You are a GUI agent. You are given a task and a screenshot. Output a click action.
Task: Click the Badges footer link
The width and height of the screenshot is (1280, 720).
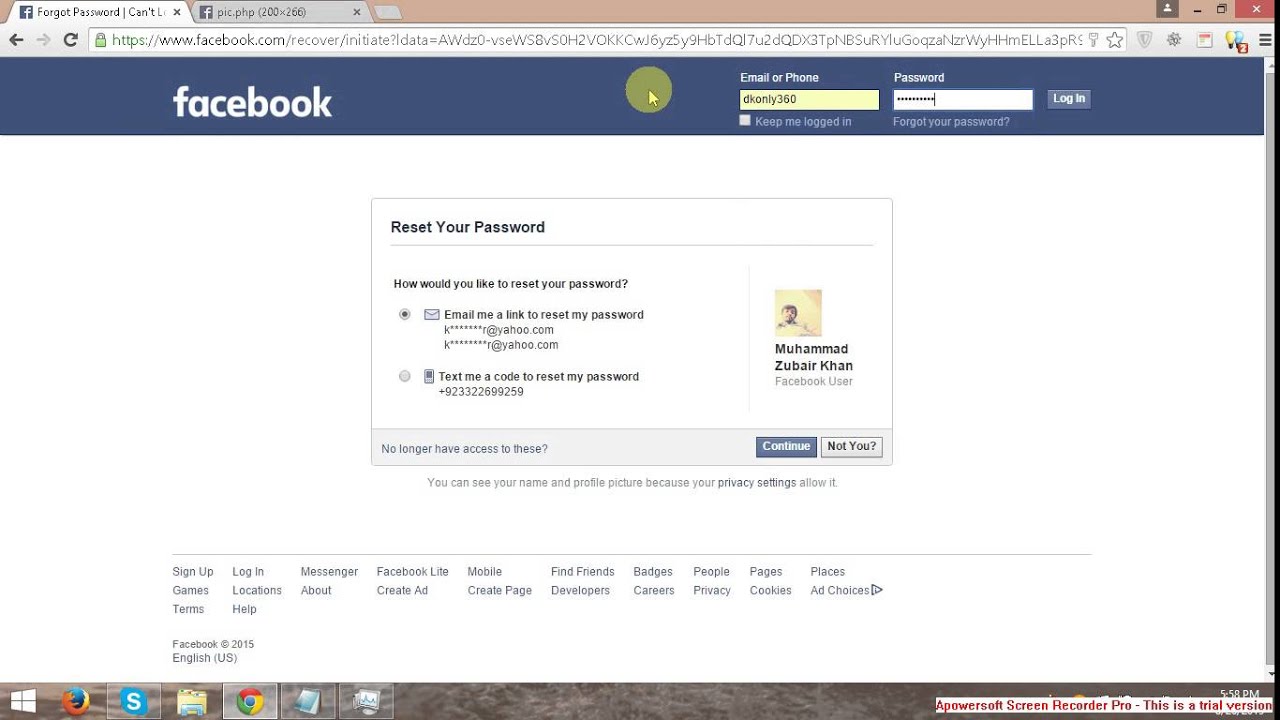click(653, 572)
